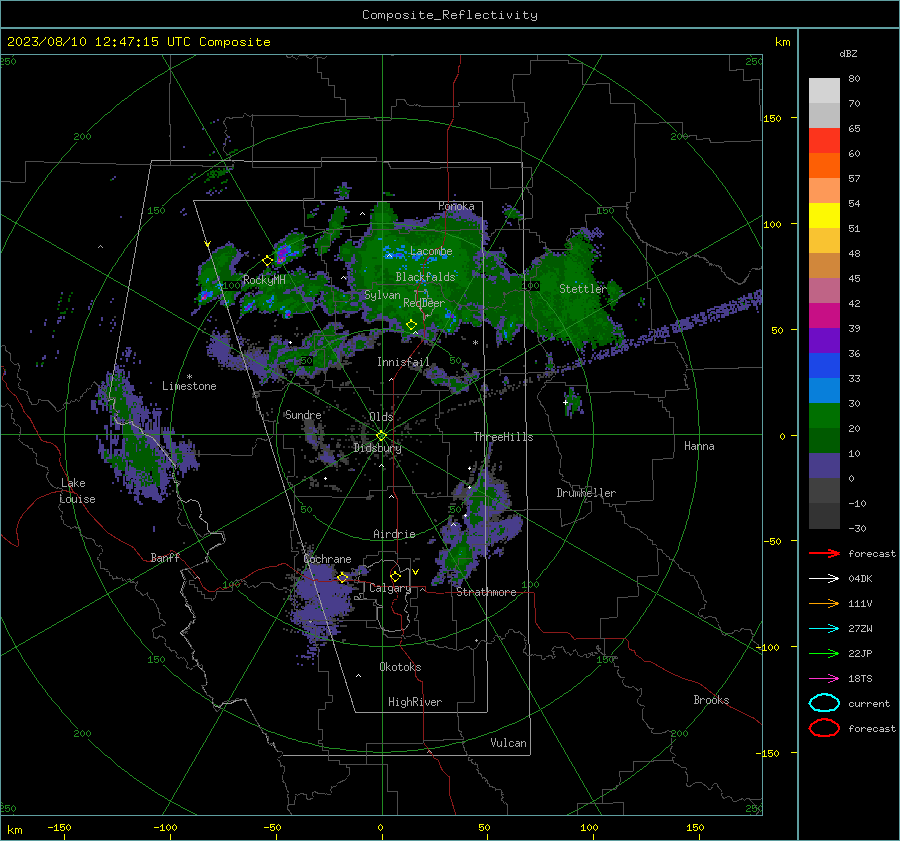Image resolution: width=900 pixels, height=841 pixels.
Task: Click the RockyMH label on the map
Action: tap(264, 280)
